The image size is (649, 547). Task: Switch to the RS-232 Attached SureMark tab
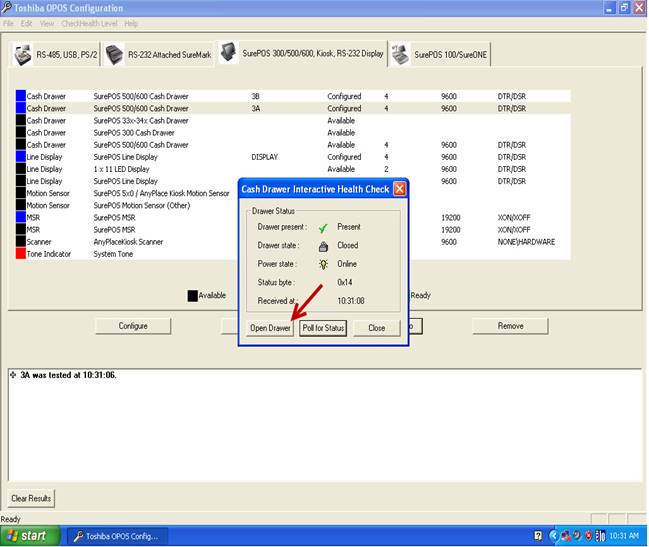coord(168,55)
